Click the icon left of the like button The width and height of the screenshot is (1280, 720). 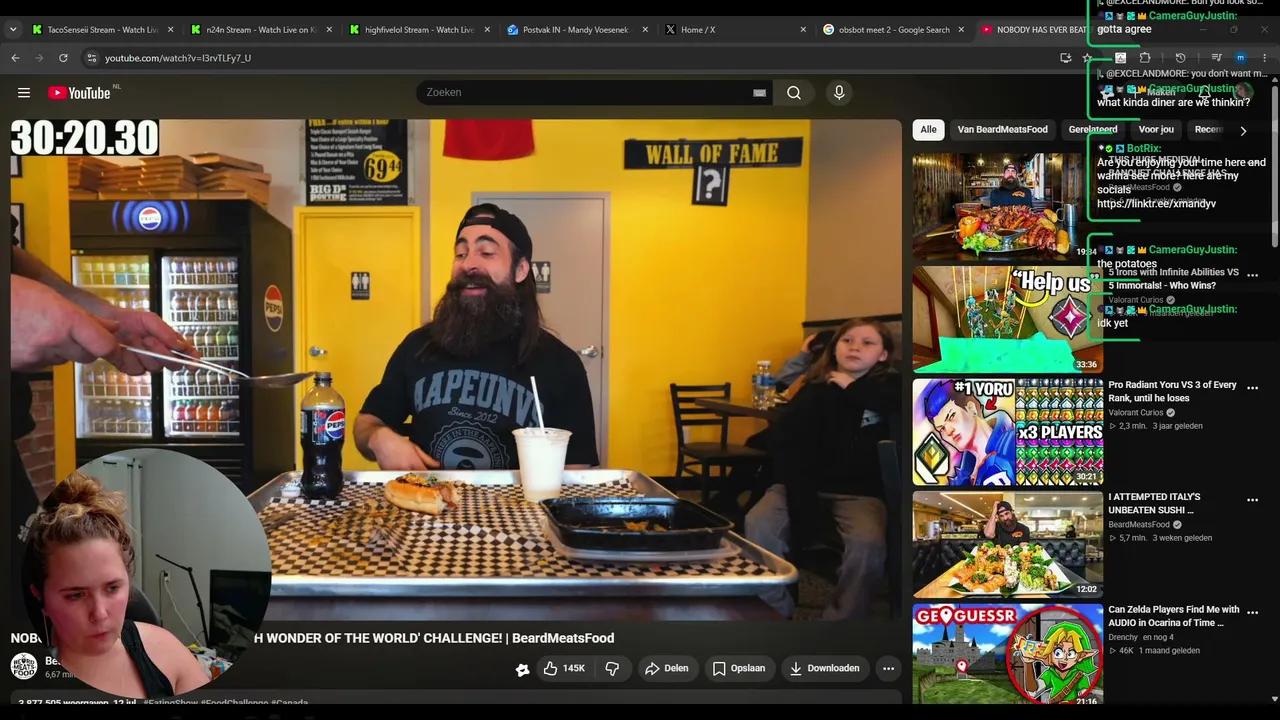pyautogui.click(x=522, y=669)
